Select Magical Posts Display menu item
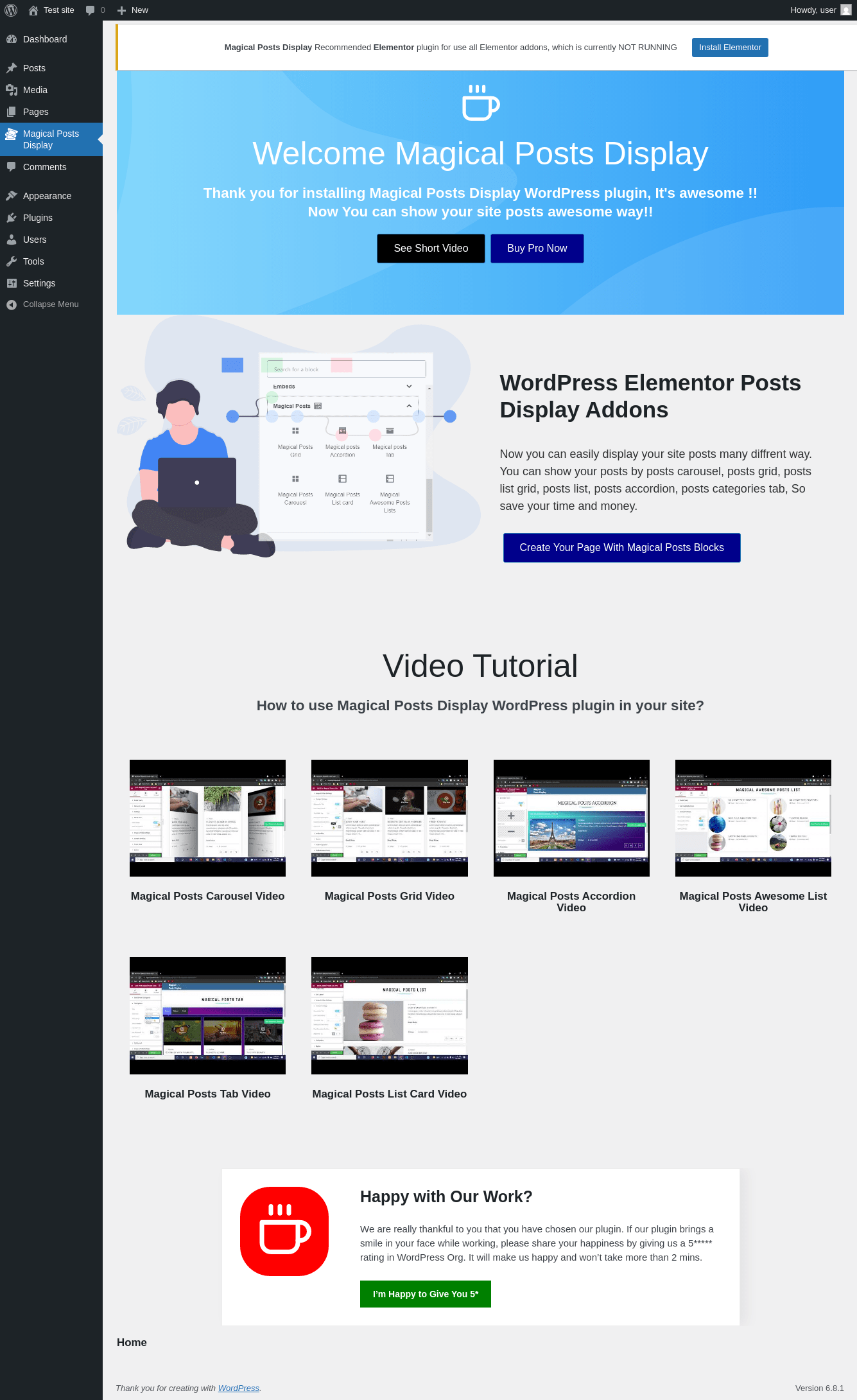This screenshot has height=1400, width=857. pos(51,139)
